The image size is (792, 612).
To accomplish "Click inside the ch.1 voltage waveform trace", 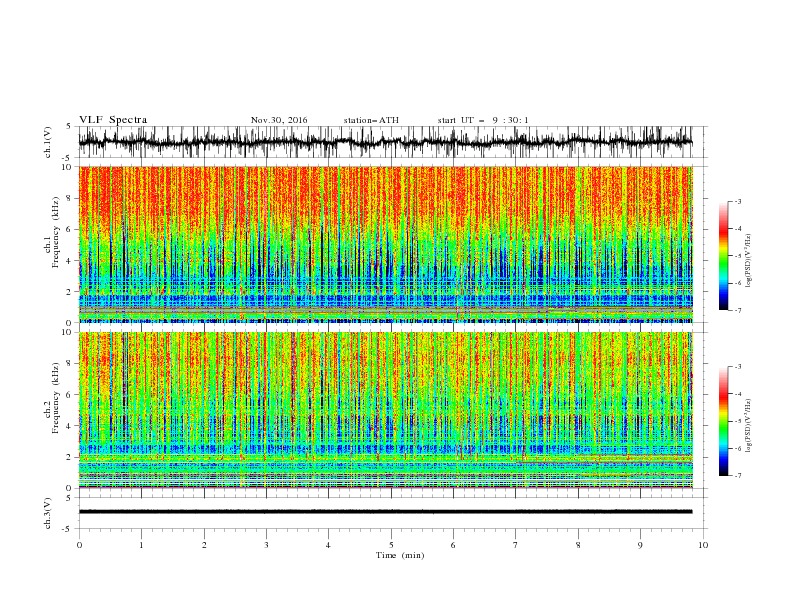I will 385,142.
